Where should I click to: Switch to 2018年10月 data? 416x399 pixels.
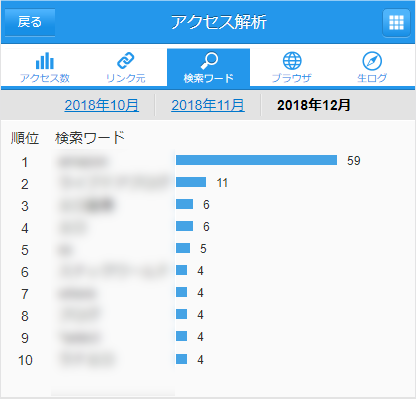tap(102, 105)
